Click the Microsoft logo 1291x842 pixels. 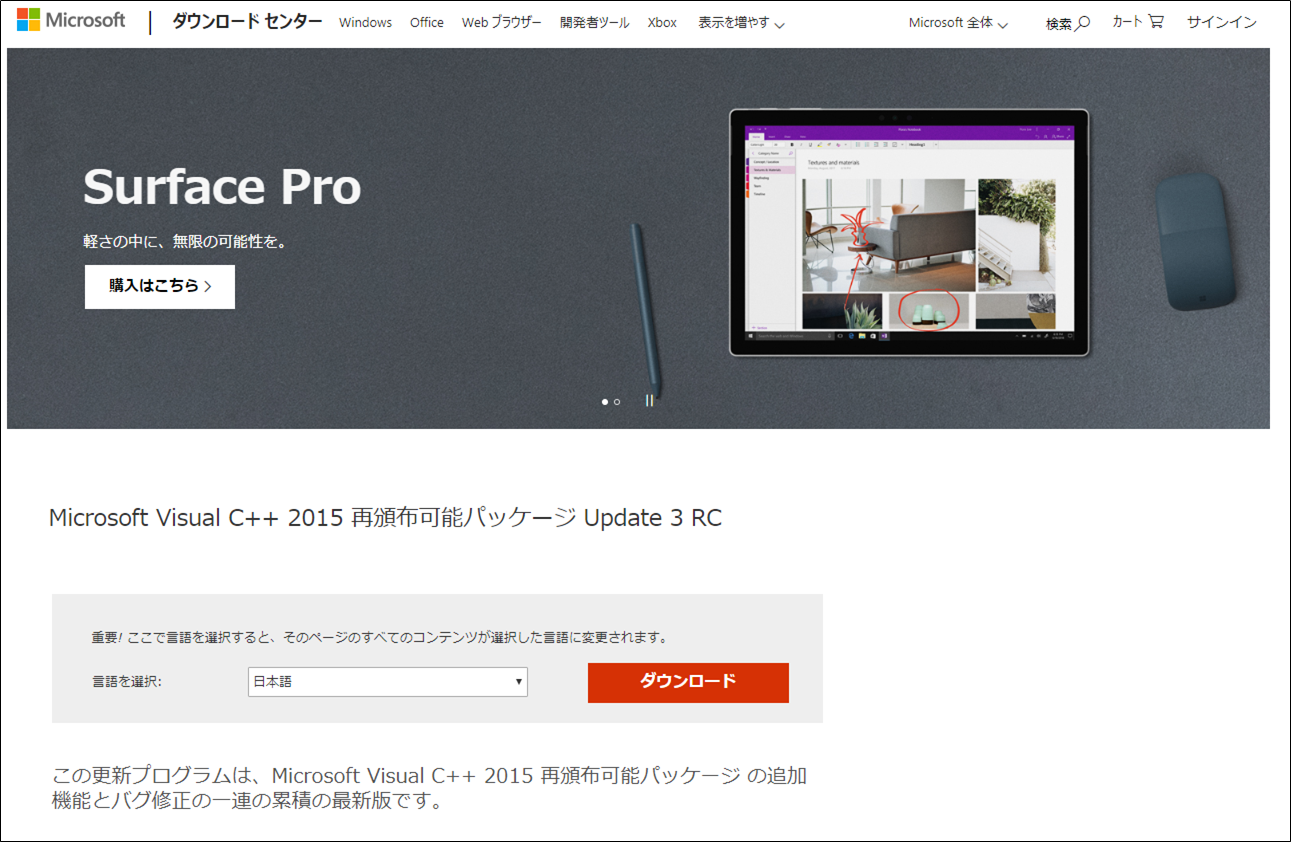pyautogui.click(x=71, y=21)
